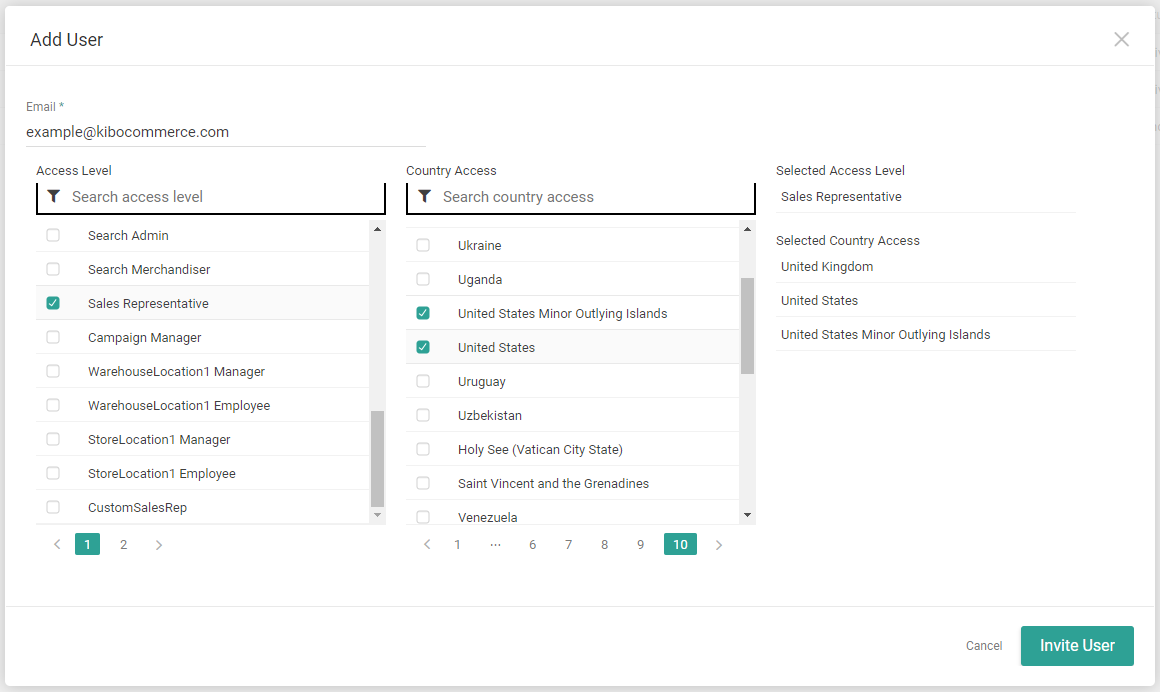Open page 6 of the Country Access list

(532, 544)
